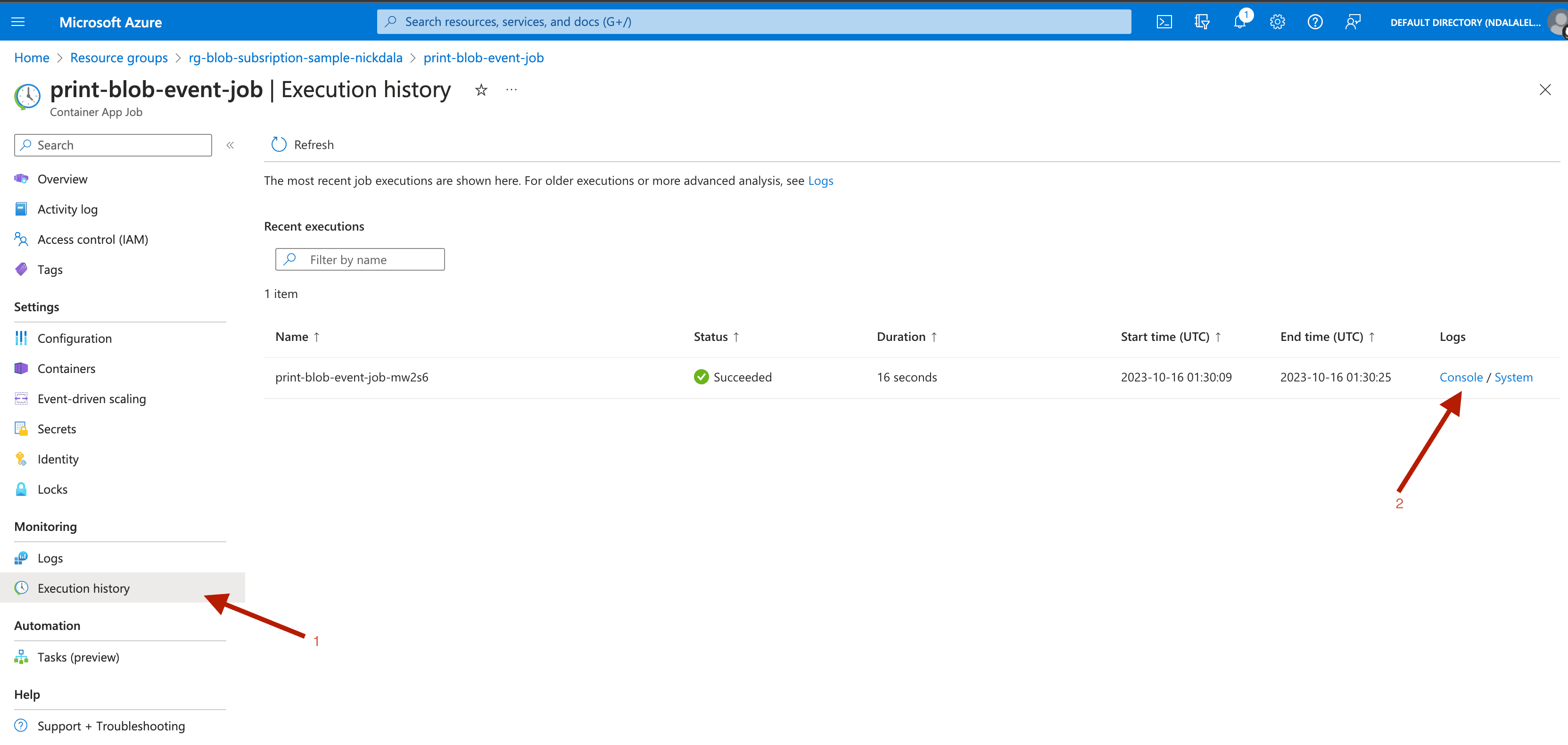1568x745 pixels.
Task: Click the 16 seconds duration value
Action: click(x=907, y=377)
